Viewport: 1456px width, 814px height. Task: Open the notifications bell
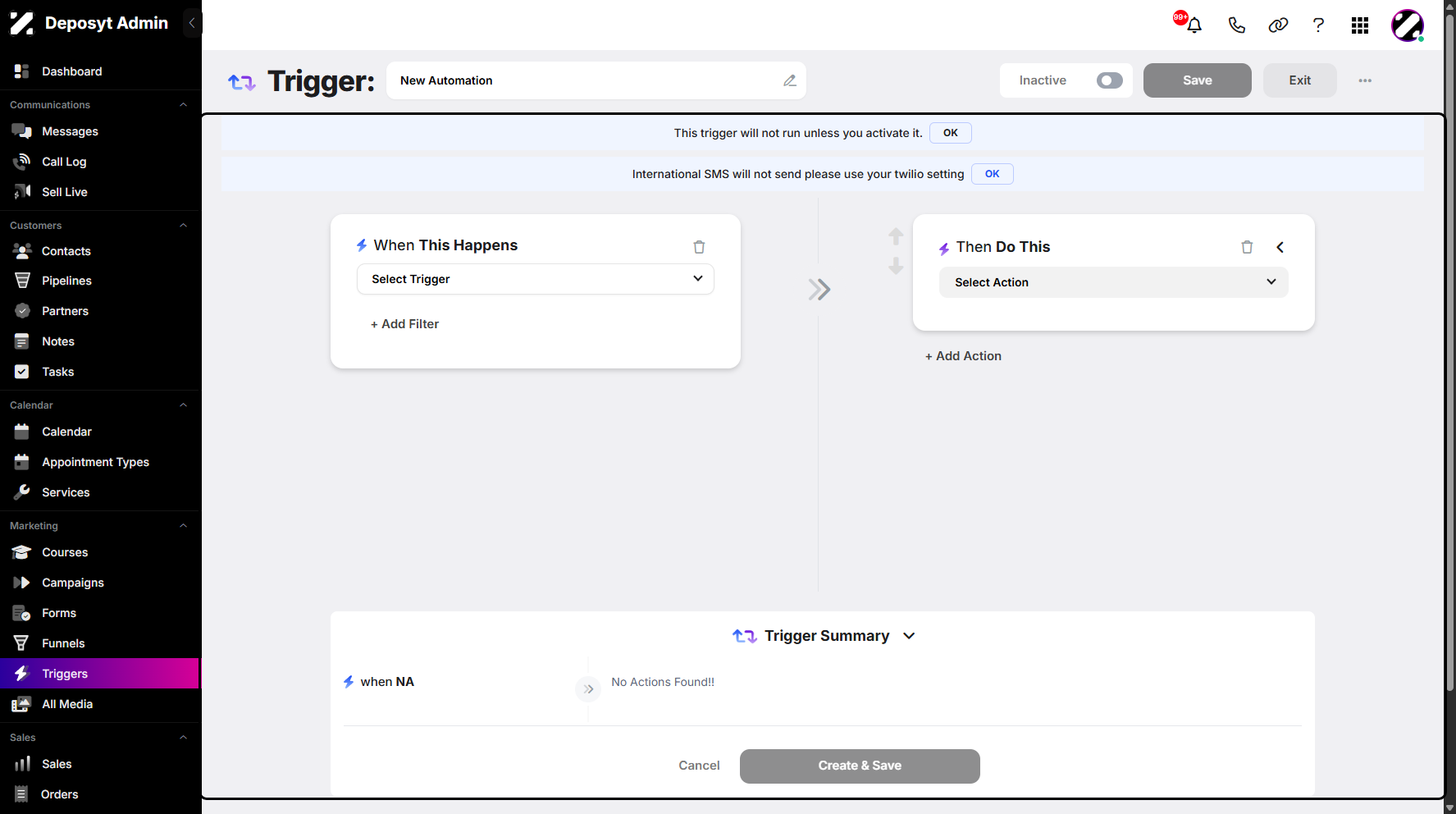[1194, 25]
